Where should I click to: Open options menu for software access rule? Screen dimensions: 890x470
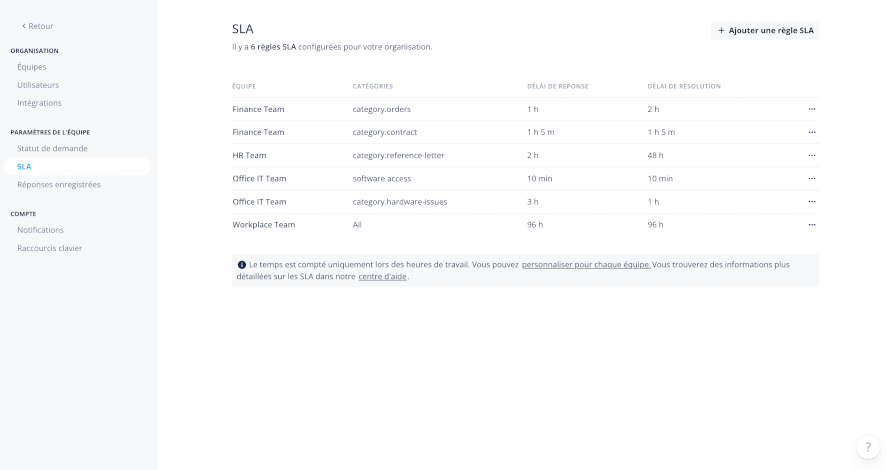pyautogui.click(x=812, y=178)
